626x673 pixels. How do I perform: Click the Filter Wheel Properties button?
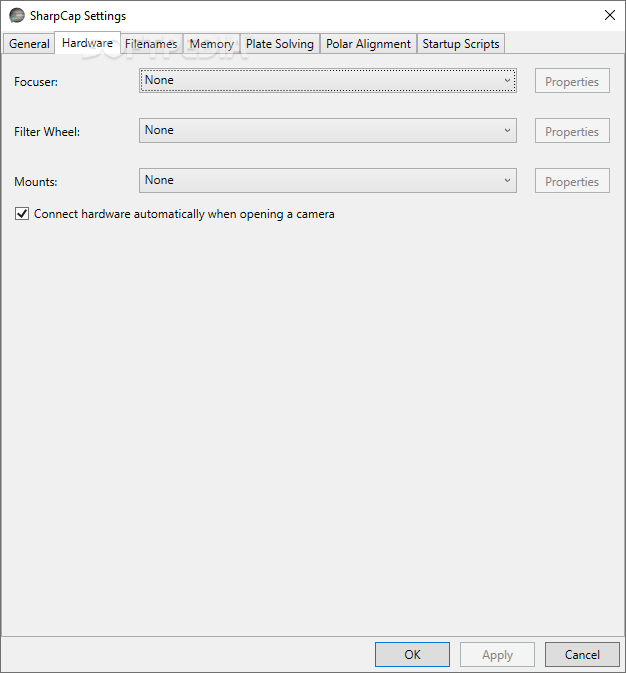(572, 131)
